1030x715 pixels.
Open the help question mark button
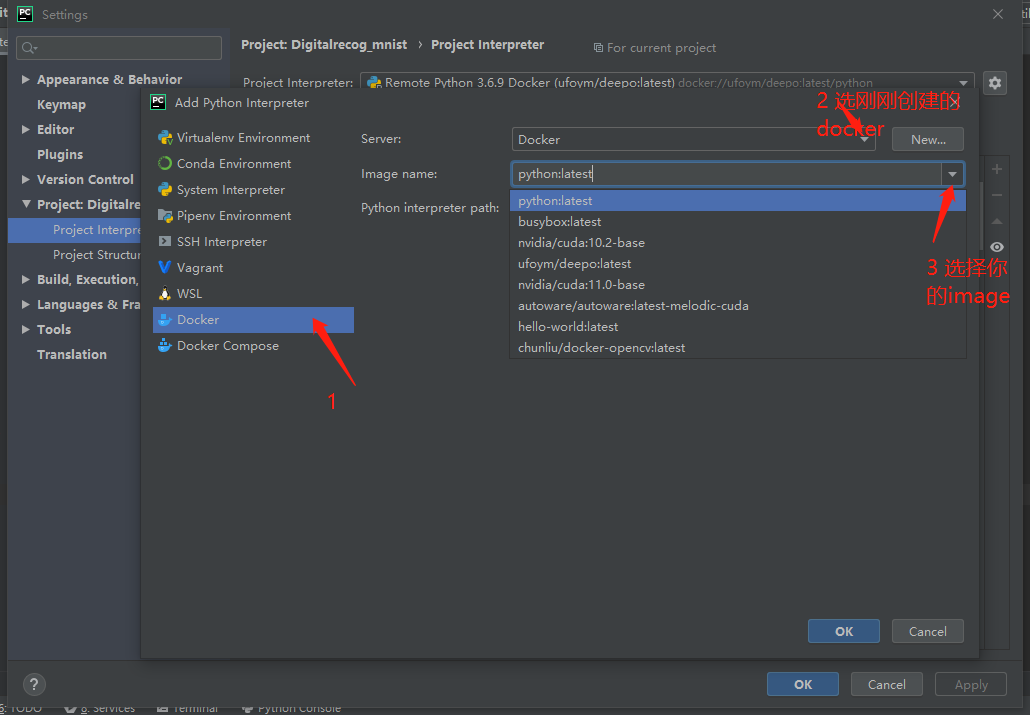coord(34,685)
